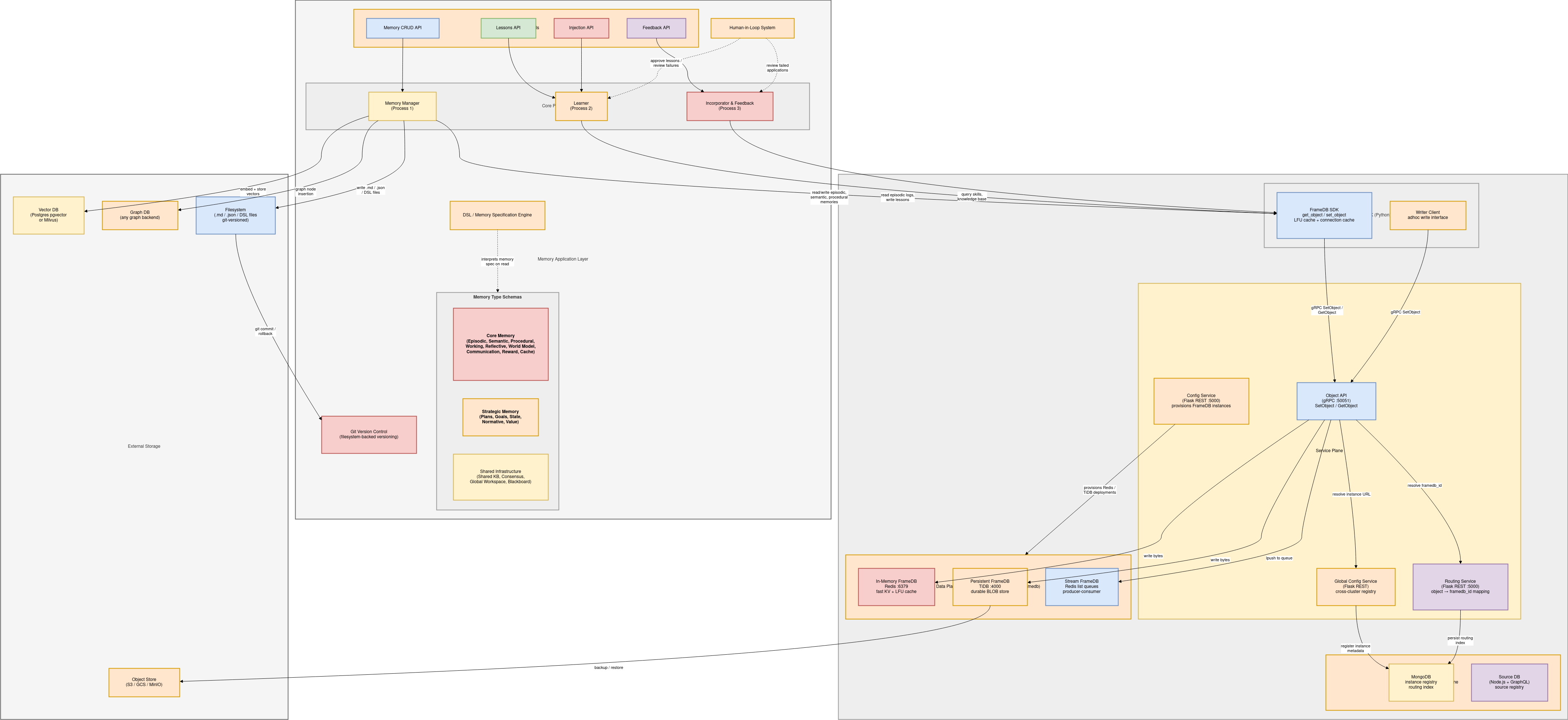Viewport: 1568px width, 720px height.
Task: Click the 'gRPC SetObject / GetObject' label
Action: point(1327,311)
